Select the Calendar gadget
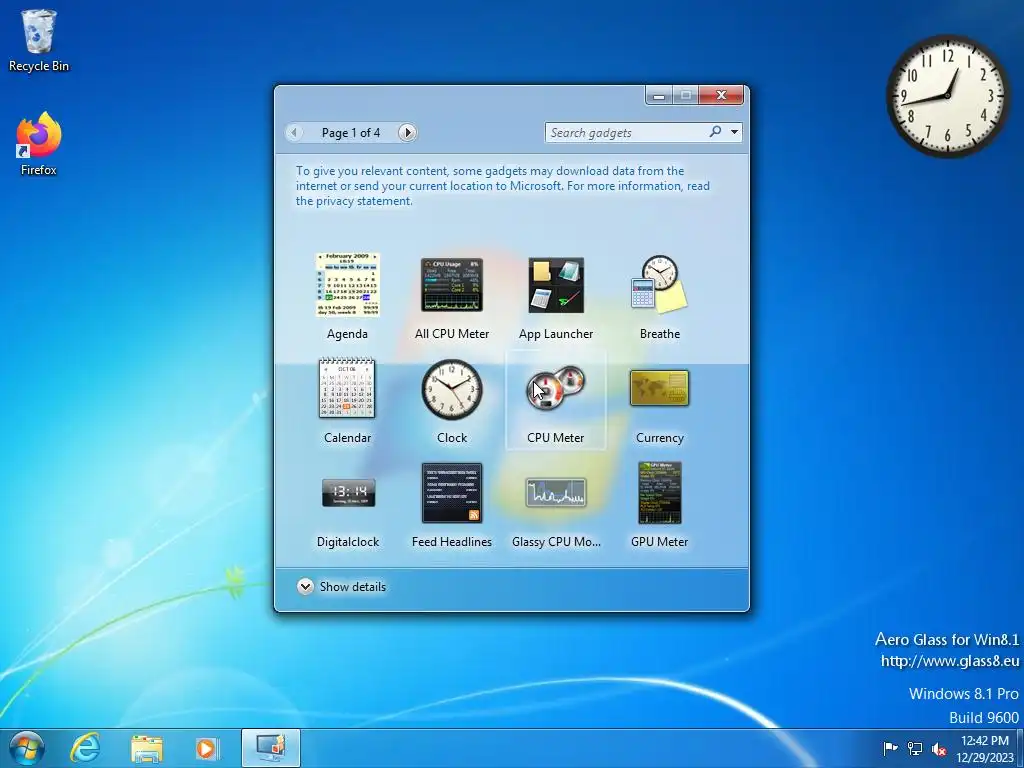The width and height of the screenshot is (1024, 768). tap(347, 389)
